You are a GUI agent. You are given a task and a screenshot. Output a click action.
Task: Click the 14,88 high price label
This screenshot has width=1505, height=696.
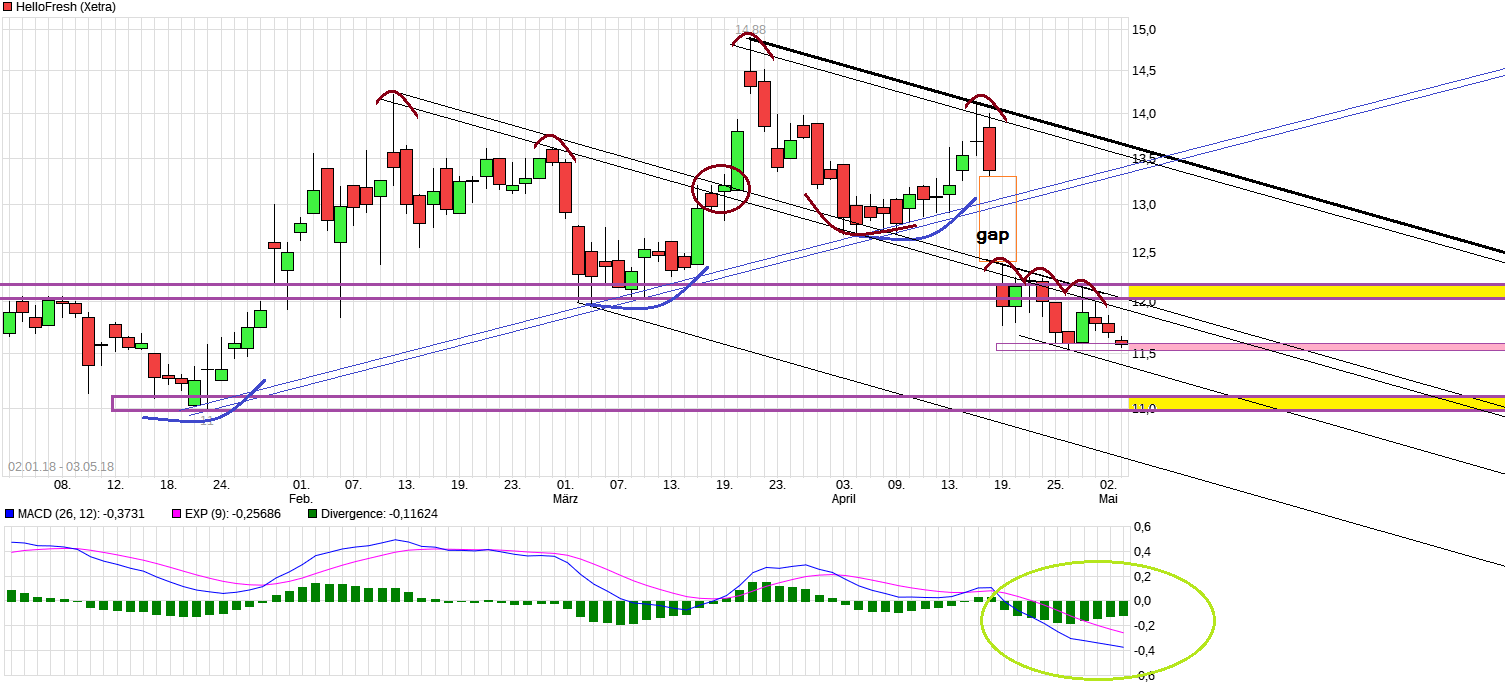click(750, 29)
